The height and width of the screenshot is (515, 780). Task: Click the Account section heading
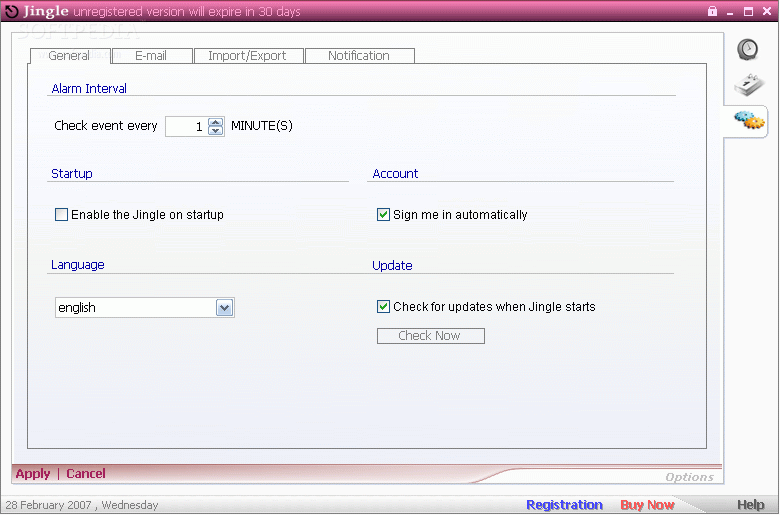pos(395,174)
